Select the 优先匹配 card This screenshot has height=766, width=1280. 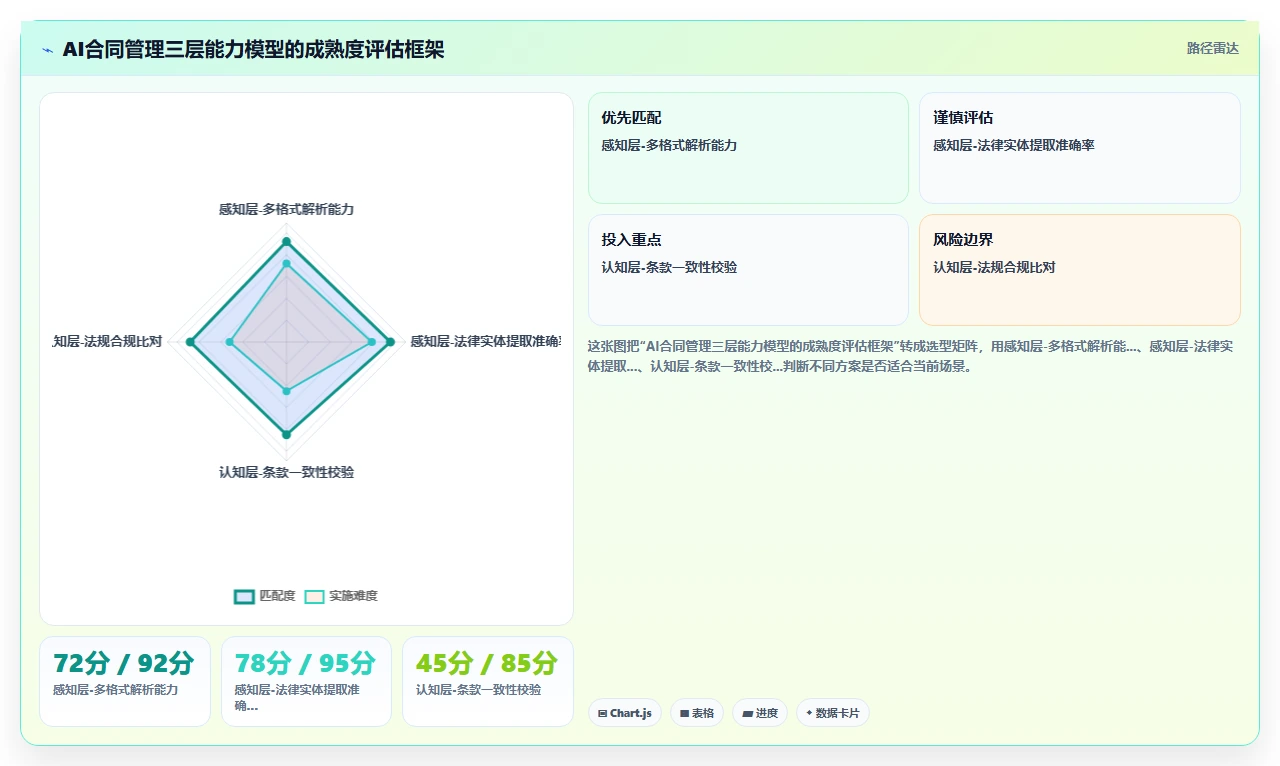[x=748, y=148]
